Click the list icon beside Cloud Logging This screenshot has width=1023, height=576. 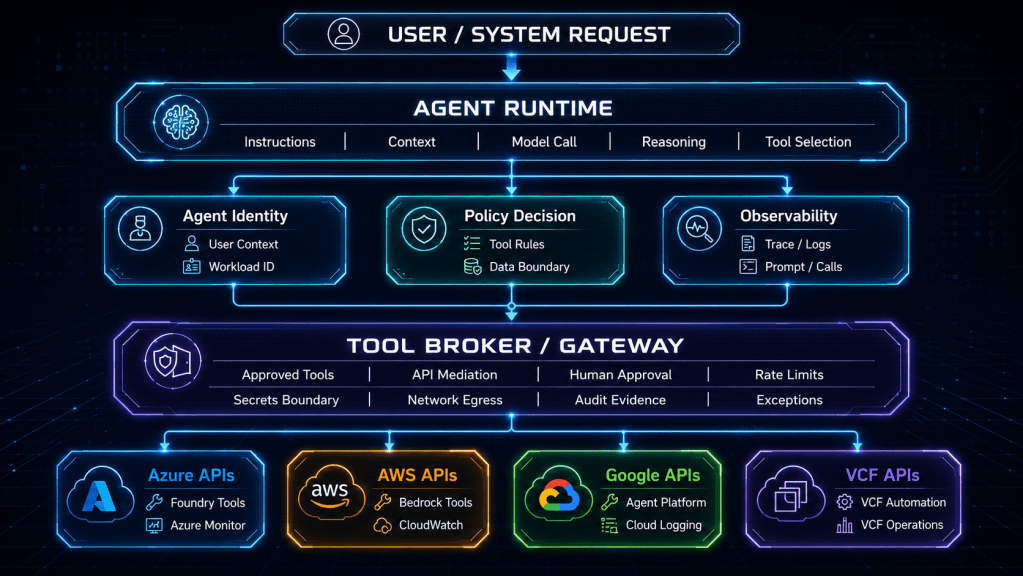[609, 525]
